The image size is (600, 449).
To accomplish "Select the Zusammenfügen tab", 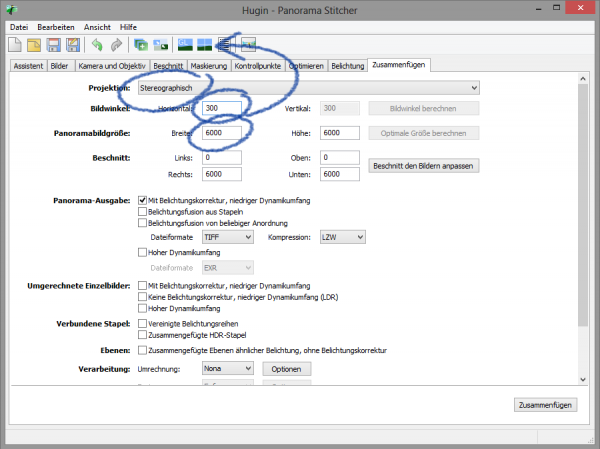I will pyautogui.click(x=399, y=65).
